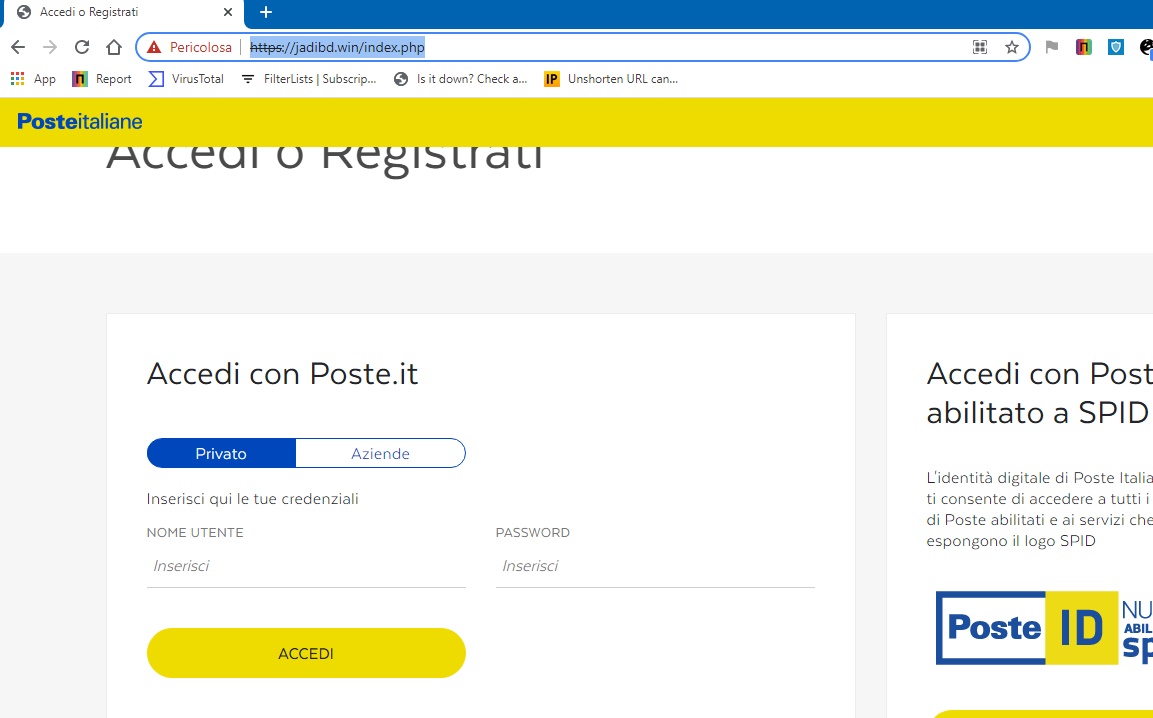Select the Accedi o Registrati browser tab

click(x=124, y=12)
